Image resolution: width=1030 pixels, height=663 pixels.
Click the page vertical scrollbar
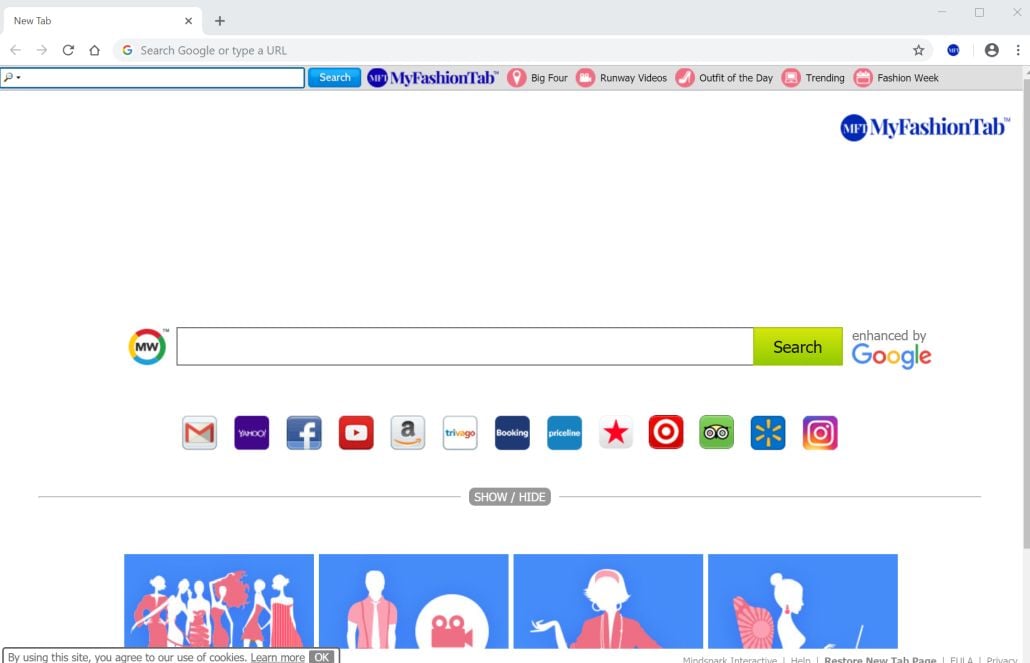[x=1026, y=315]
